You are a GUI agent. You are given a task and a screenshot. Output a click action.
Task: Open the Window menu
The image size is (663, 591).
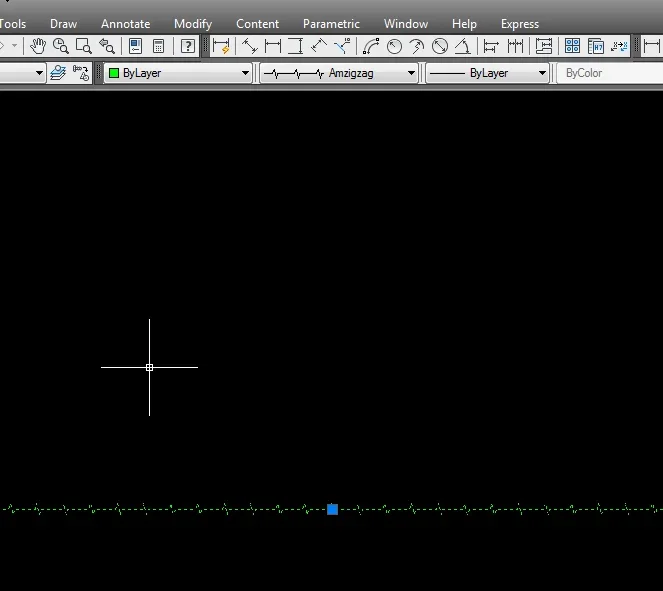(406, 24)
